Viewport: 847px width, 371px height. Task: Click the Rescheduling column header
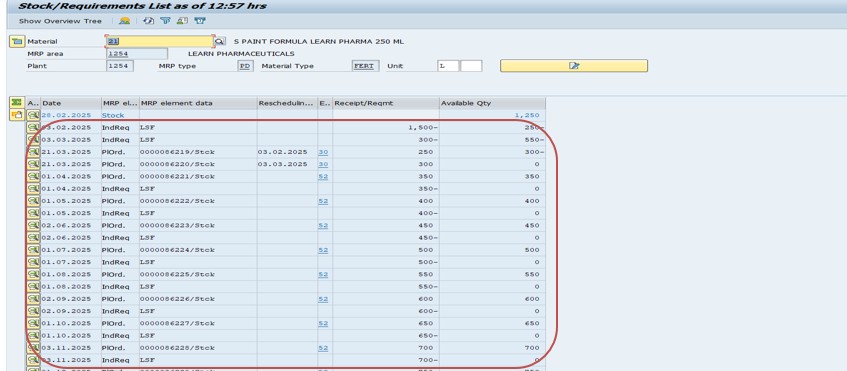287,103
